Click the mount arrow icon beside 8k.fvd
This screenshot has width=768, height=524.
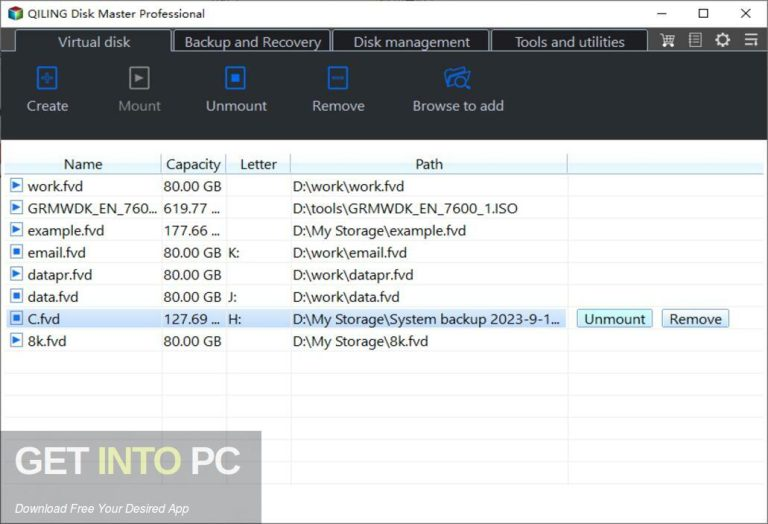pyautogui.click(x=16, y=340)
